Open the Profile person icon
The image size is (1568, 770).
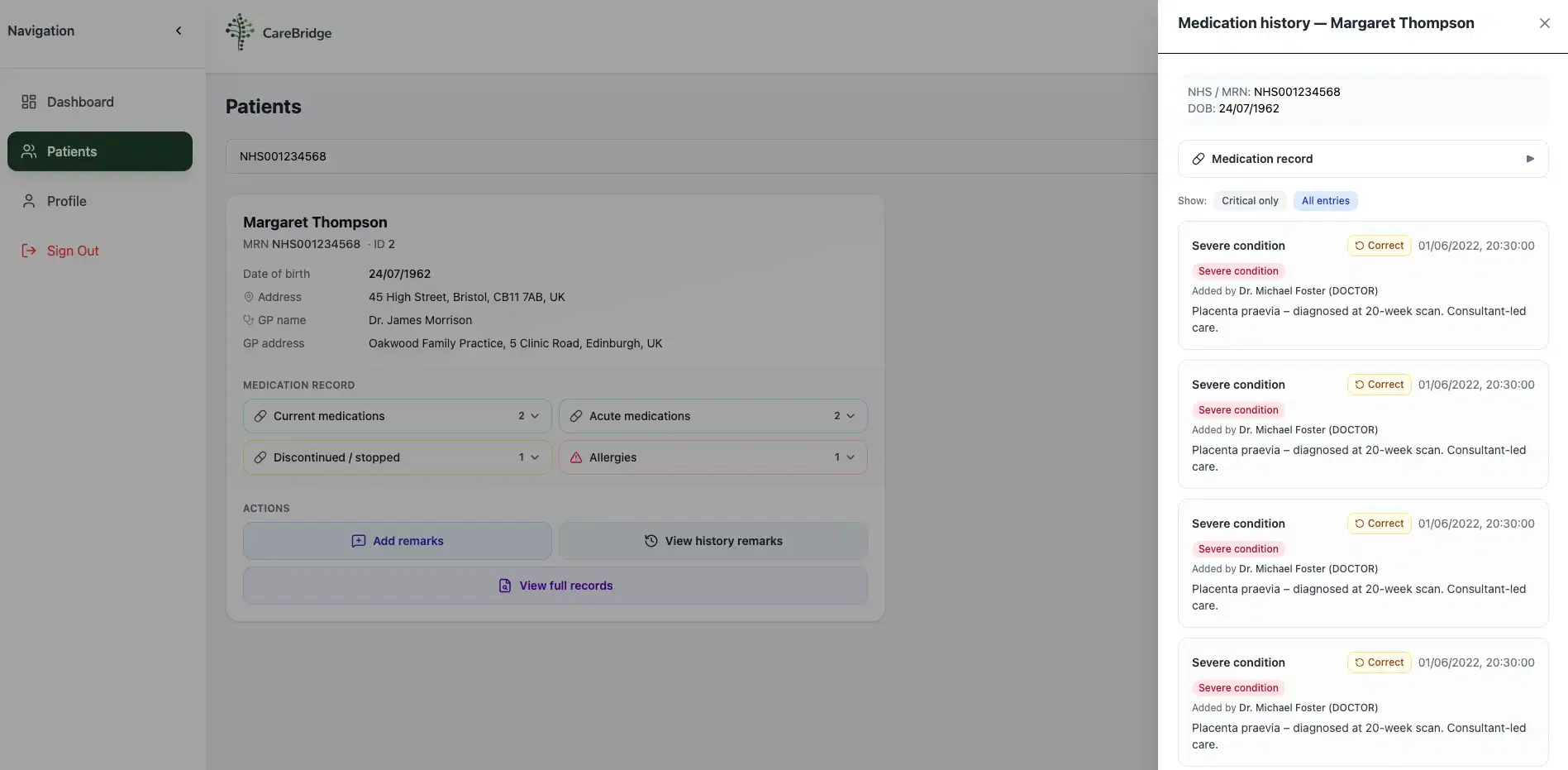click(29, 201)
